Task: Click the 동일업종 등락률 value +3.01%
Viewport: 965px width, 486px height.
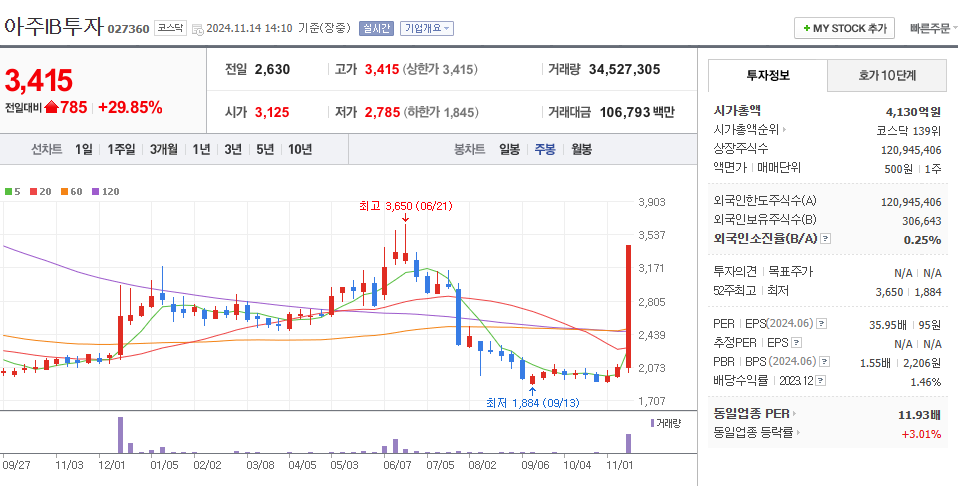Action: (921, 434)
